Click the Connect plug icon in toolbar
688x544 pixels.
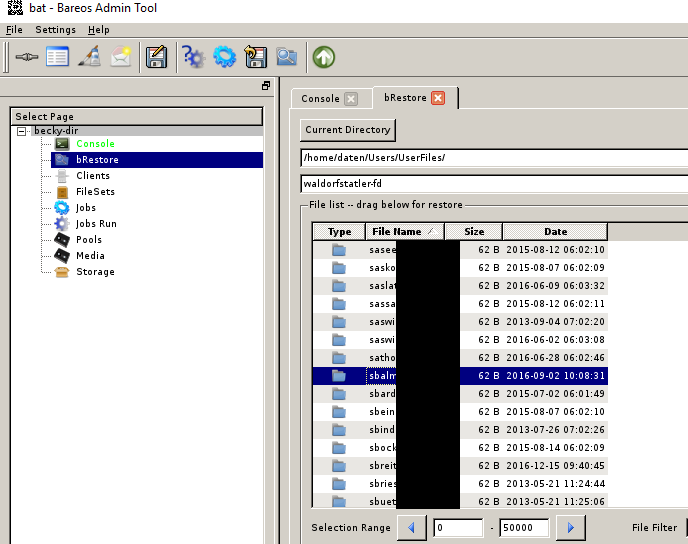(27, 57)
